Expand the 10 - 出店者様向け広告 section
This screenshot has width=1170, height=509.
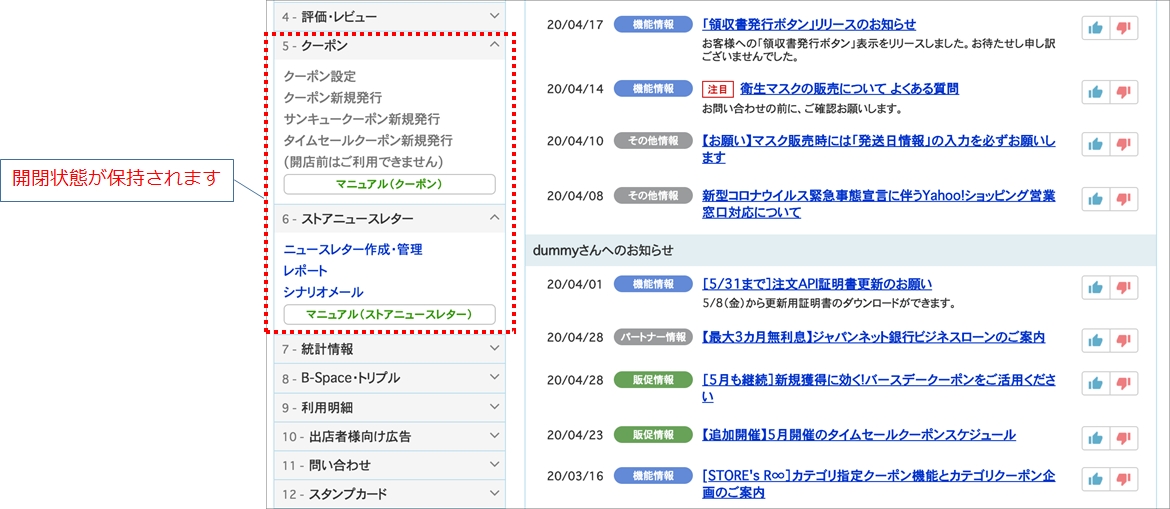(390, 437)
